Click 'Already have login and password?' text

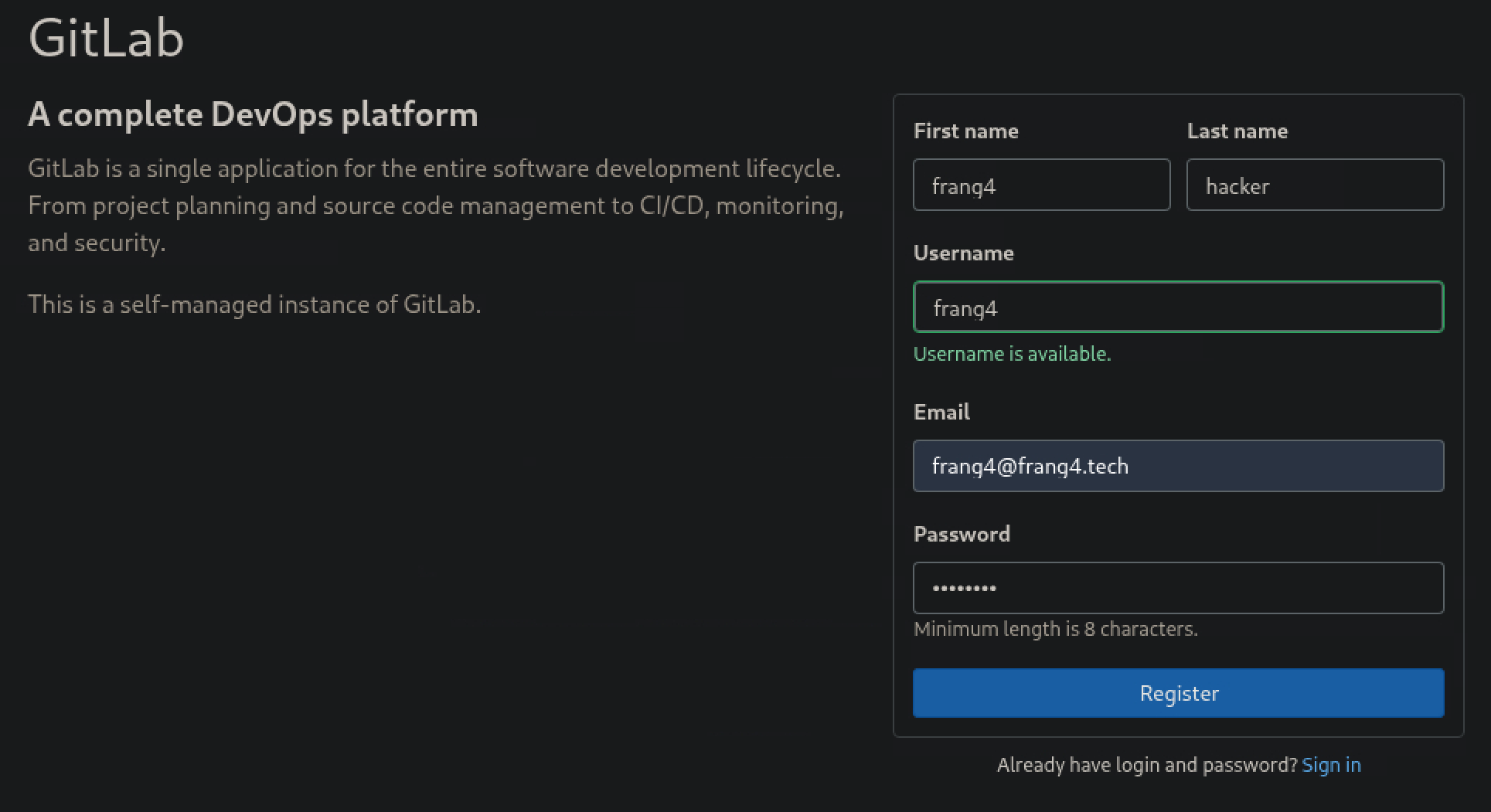(x=1147, y=765)
